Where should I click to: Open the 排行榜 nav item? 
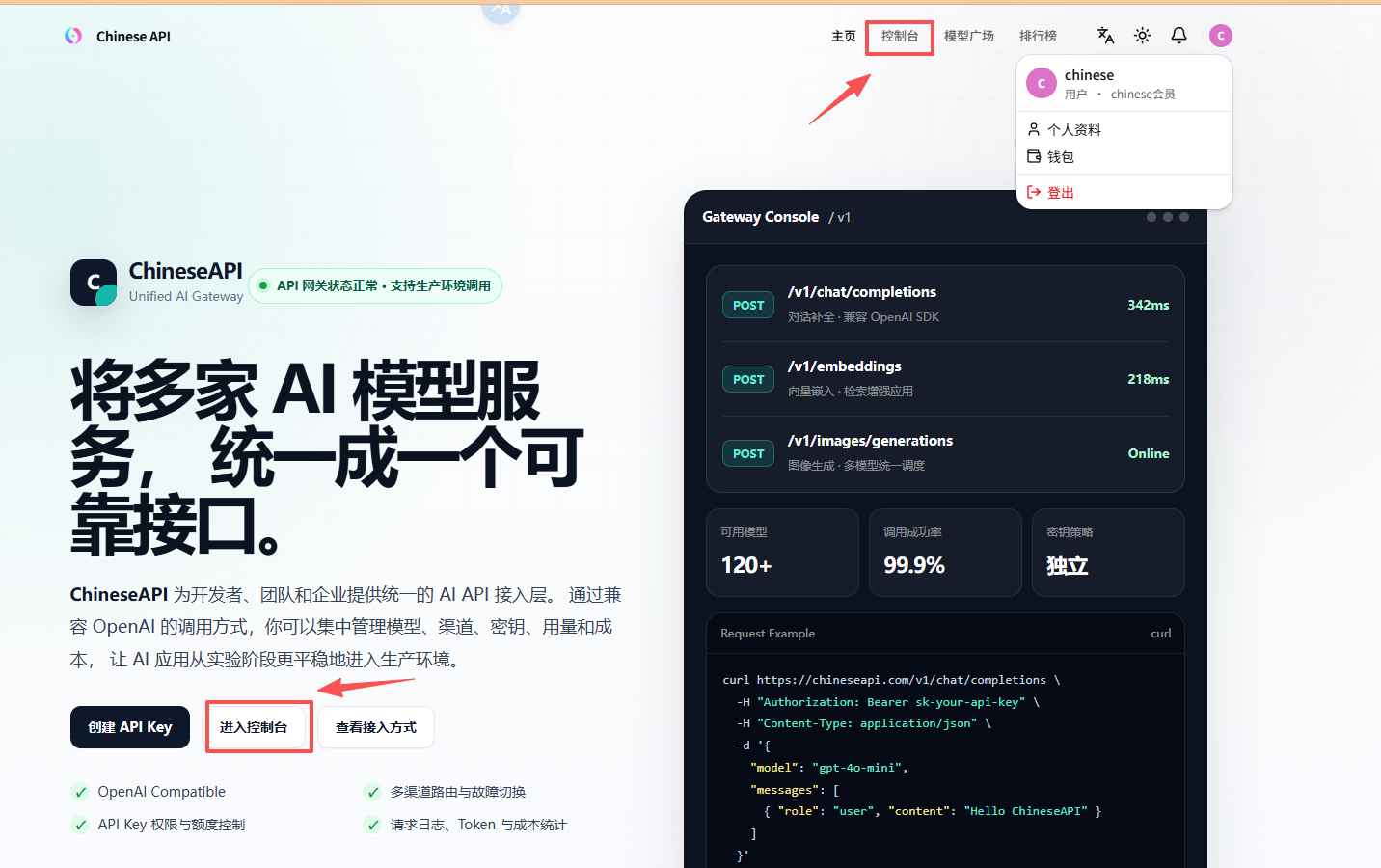point(1039,36)
